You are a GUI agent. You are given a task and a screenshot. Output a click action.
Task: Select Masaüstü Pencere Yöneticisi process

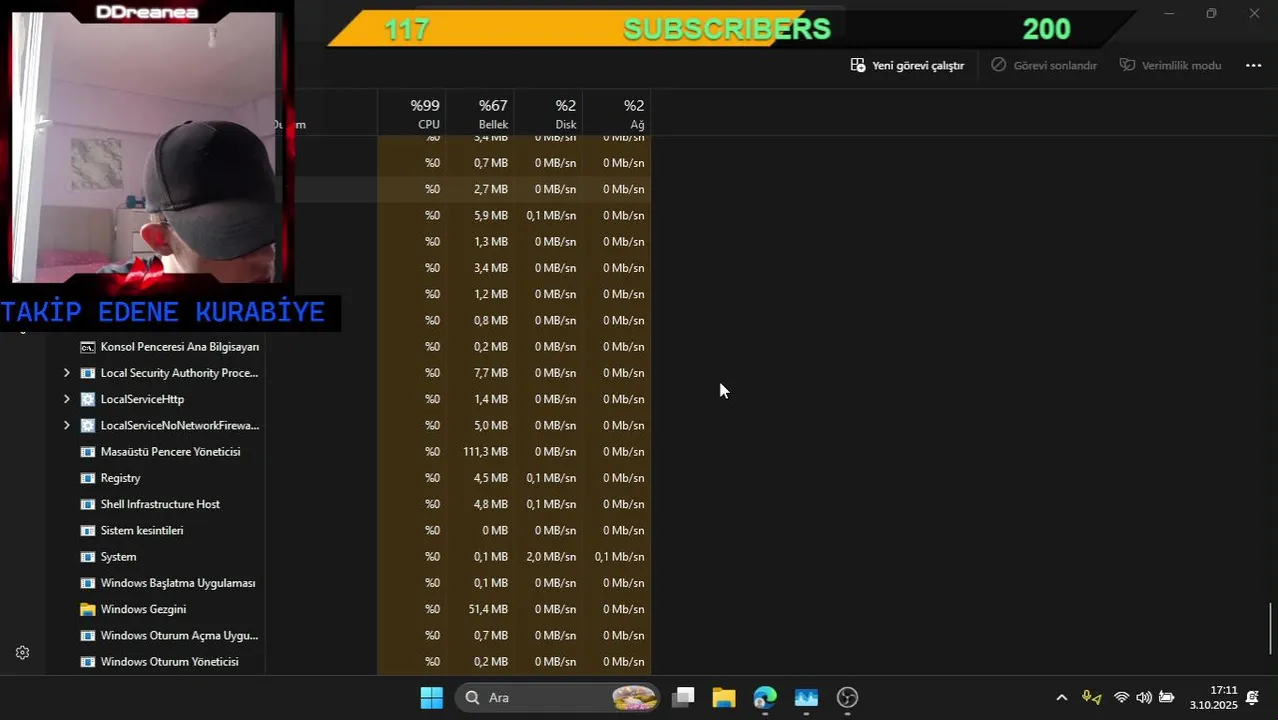point(170,452)
